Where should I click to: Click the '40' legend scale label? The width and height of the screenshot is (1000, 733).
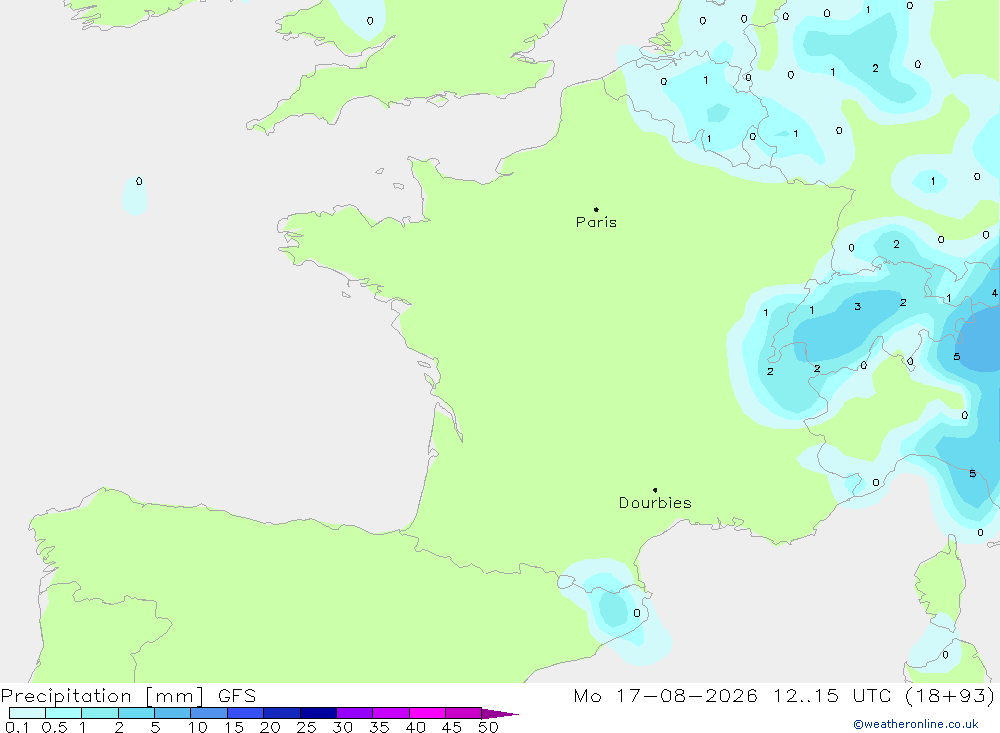tap(416, 727)
